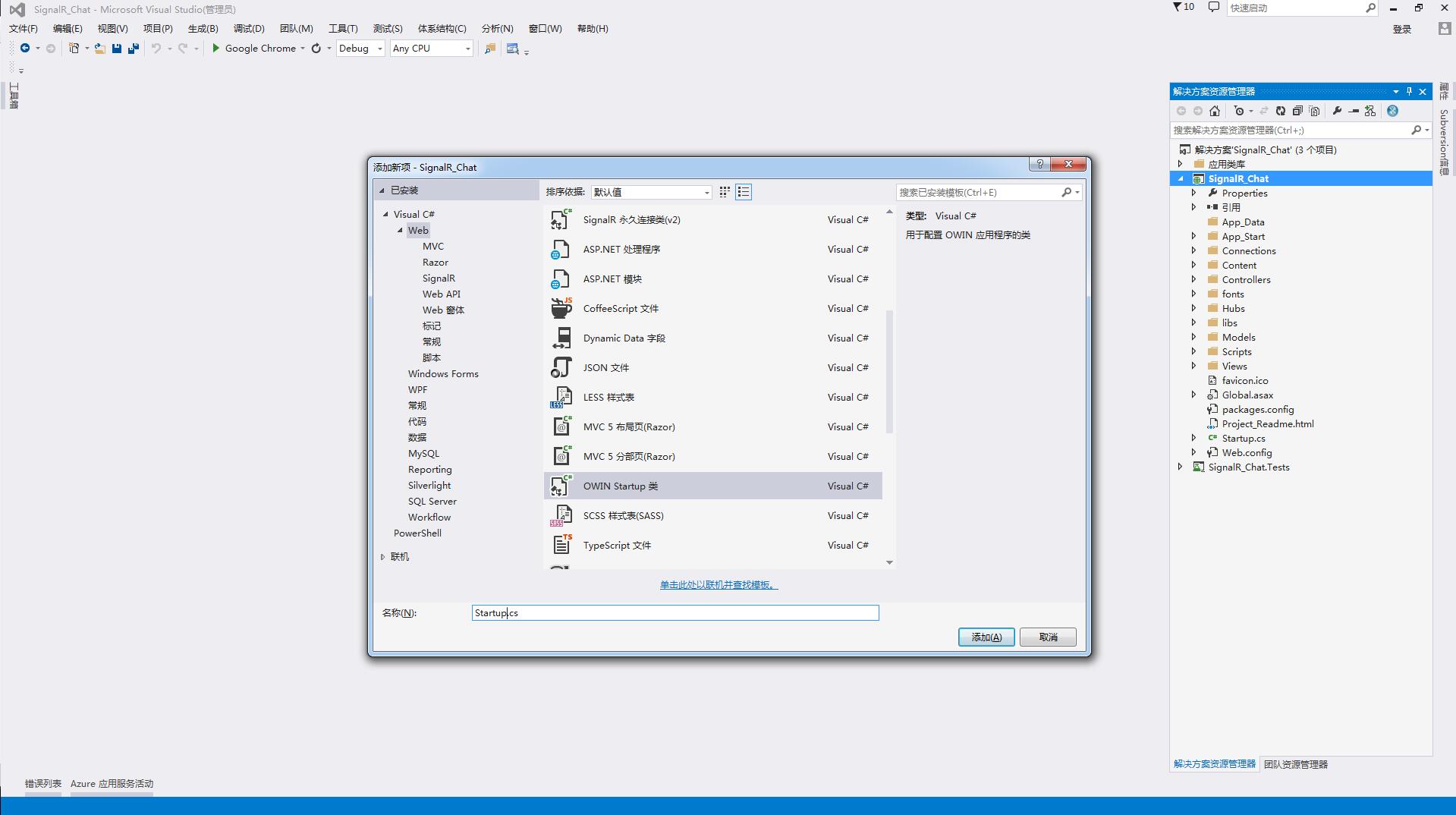This screenshot has height=815, width=1456.
Task: Click the link to find templates online
Action: tap(719, 584)
